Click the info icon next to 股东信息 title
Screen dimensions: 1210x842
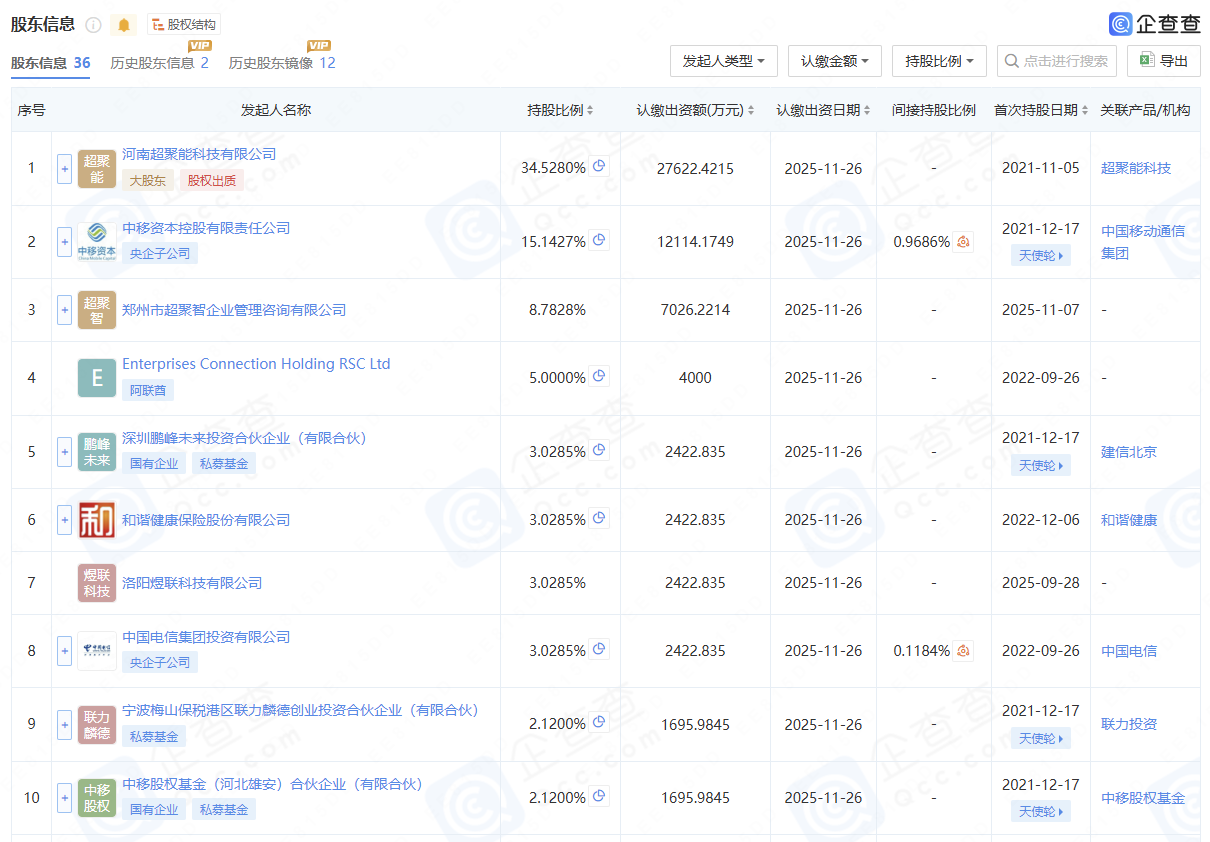pyautogui.click(x=93, y=25)
